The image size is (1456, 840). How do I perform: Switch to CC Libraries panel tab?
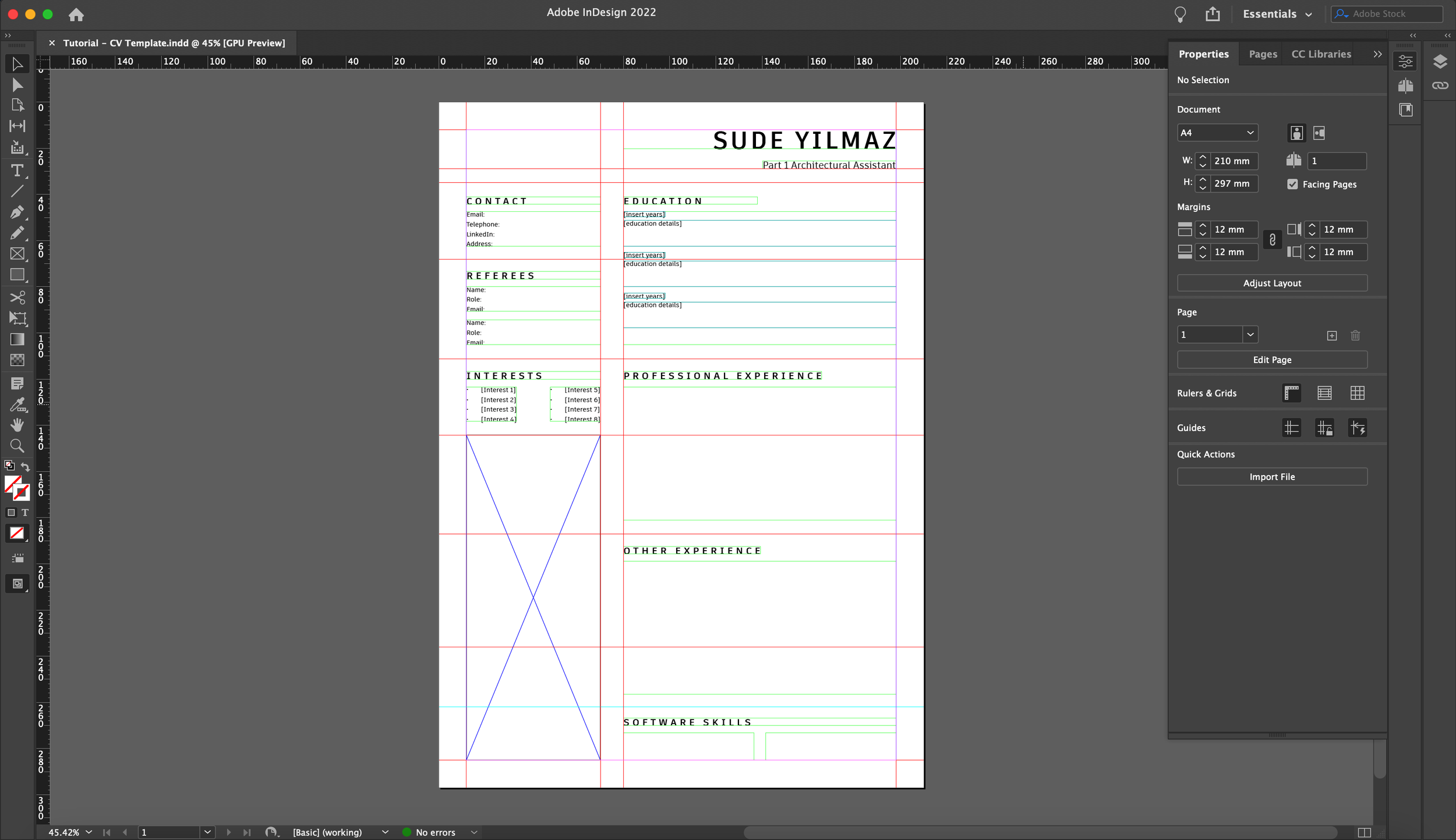click(1321, 54)
